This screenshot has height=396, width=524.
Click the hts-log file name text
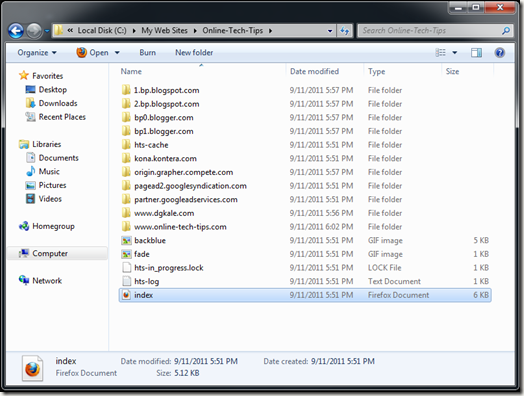(146, 281)
